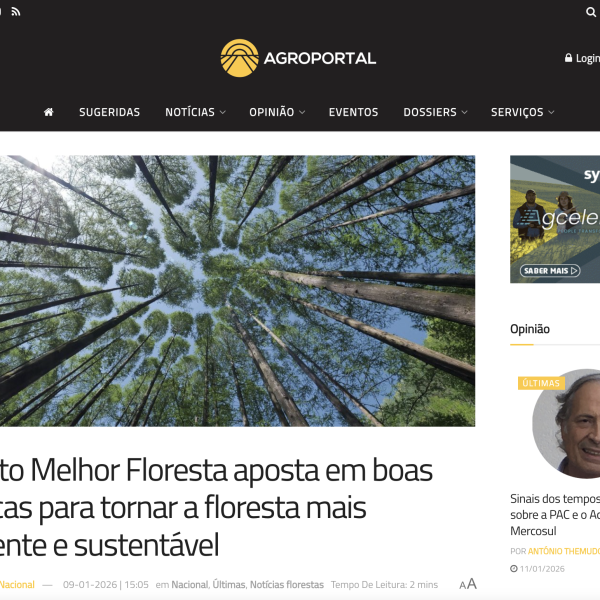This screenshot has width=600, height=600.
Task: Expand the Notícias dropdown chevron
Action: tap(223, 112)
